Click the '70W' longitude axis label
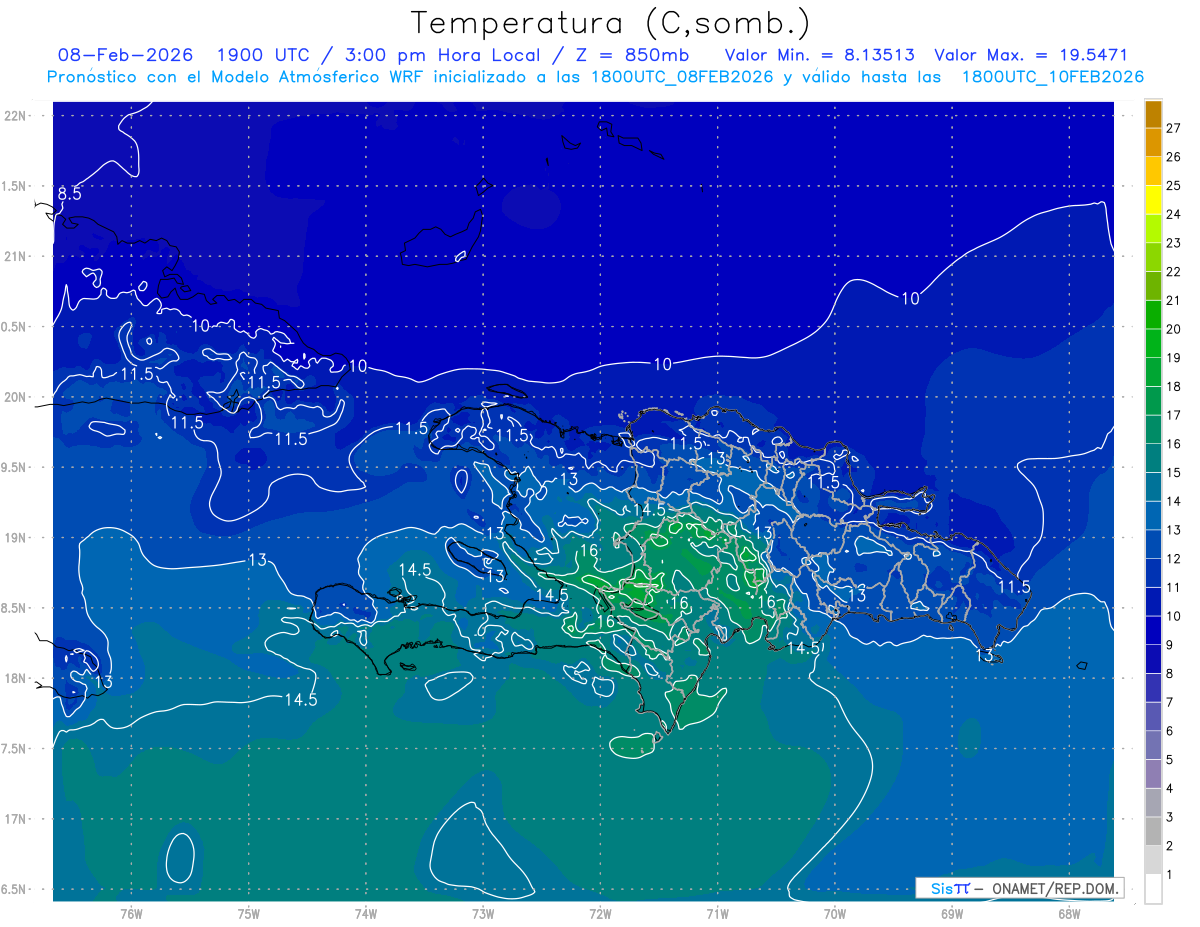Screen dimensions: 1200x927 tap(835, 914)
